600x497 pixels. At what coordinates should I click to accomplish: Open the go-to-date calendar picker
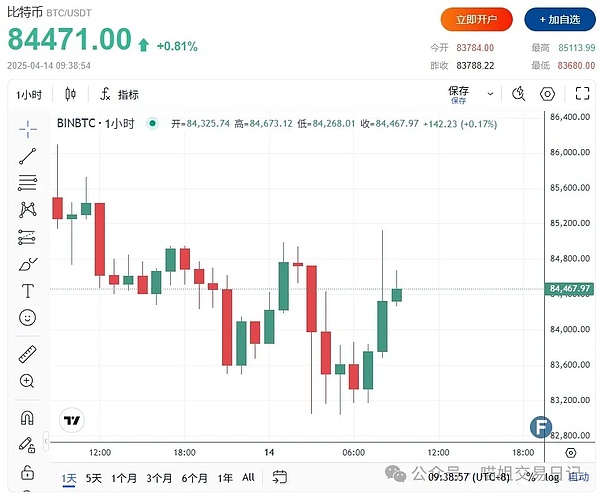280,478
